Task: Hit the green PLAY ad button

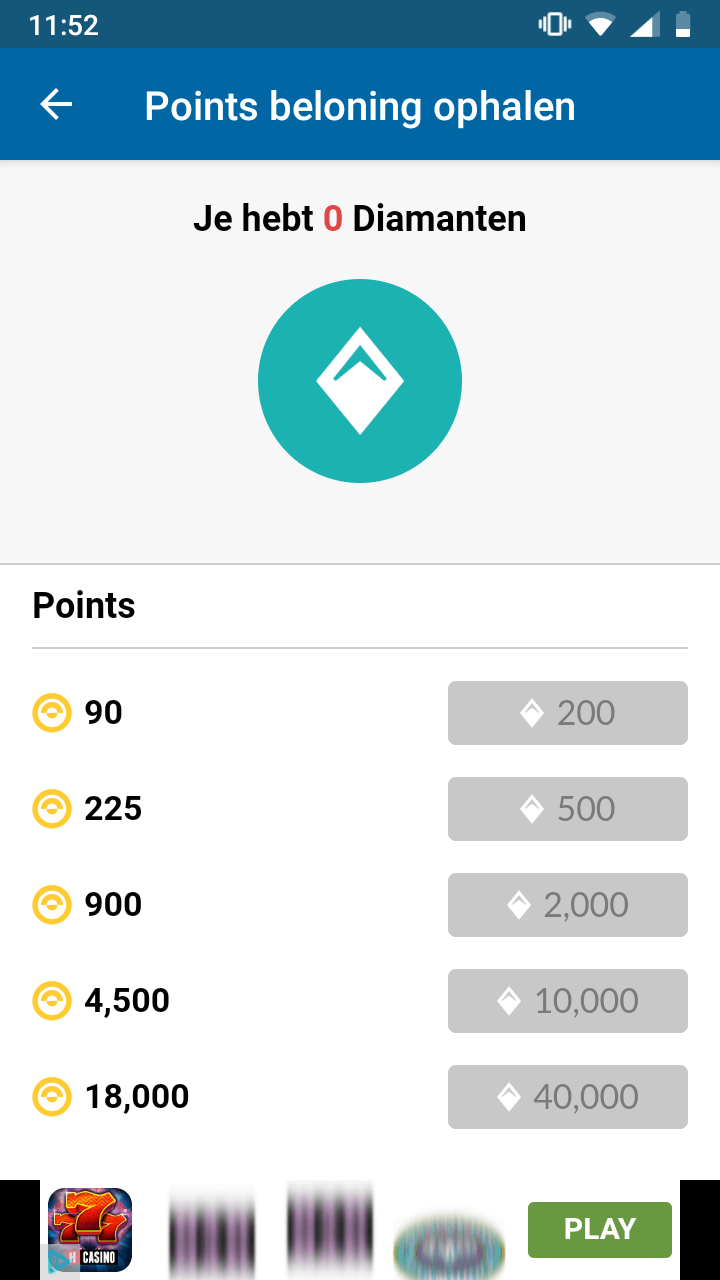Action: click(x=599, y=1229)
